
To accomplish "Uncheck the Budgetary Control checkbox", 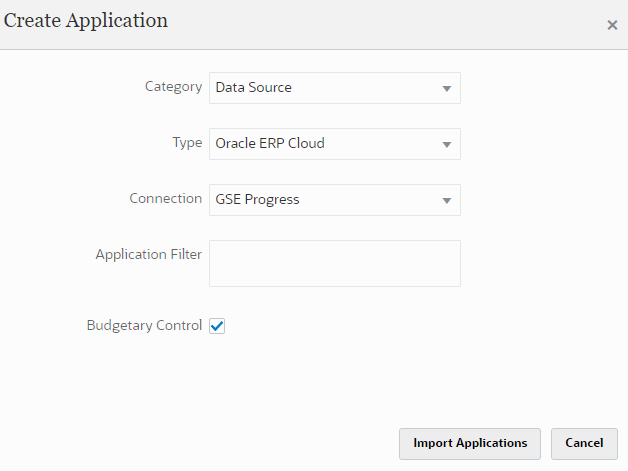I will point(217,326).
